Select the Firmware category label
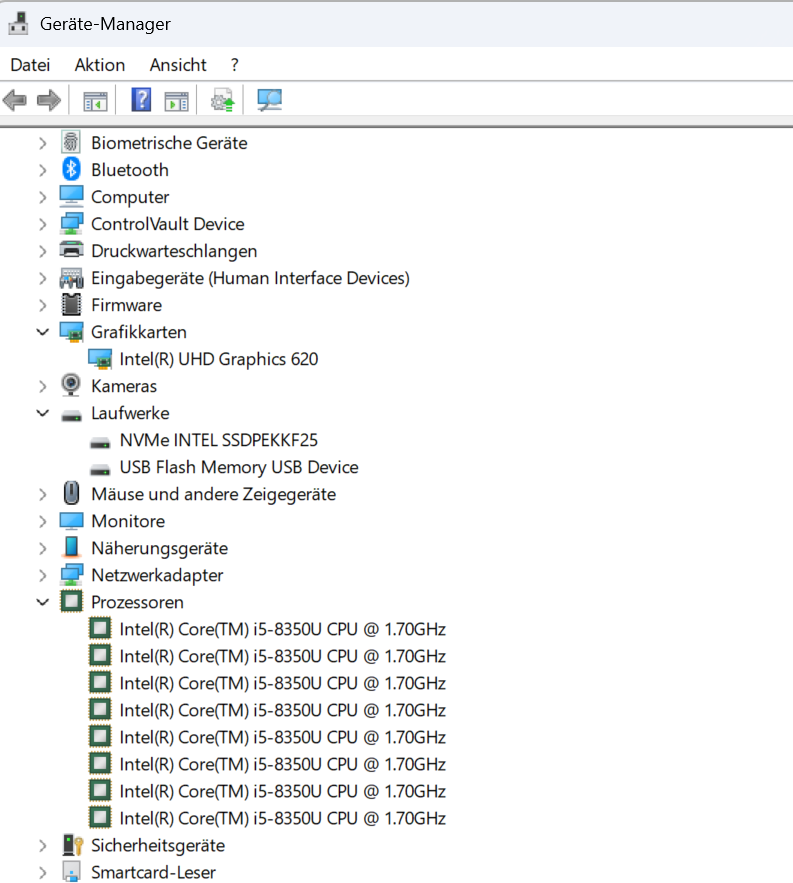Viewport: 793px width, 883px height. pos(126,305)
